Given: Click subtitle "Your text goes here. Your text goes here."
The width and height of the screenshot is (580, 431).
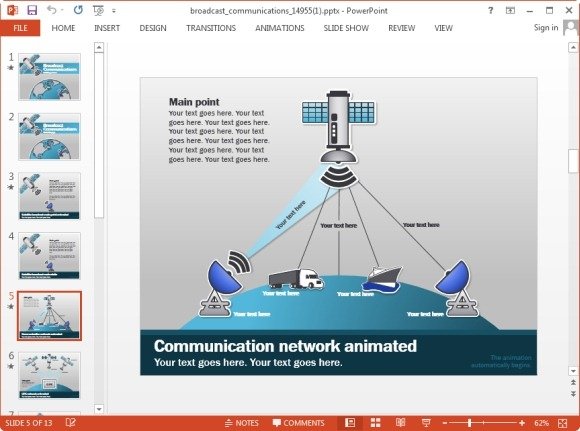Looking at the screenshot, I should [248, 362].
